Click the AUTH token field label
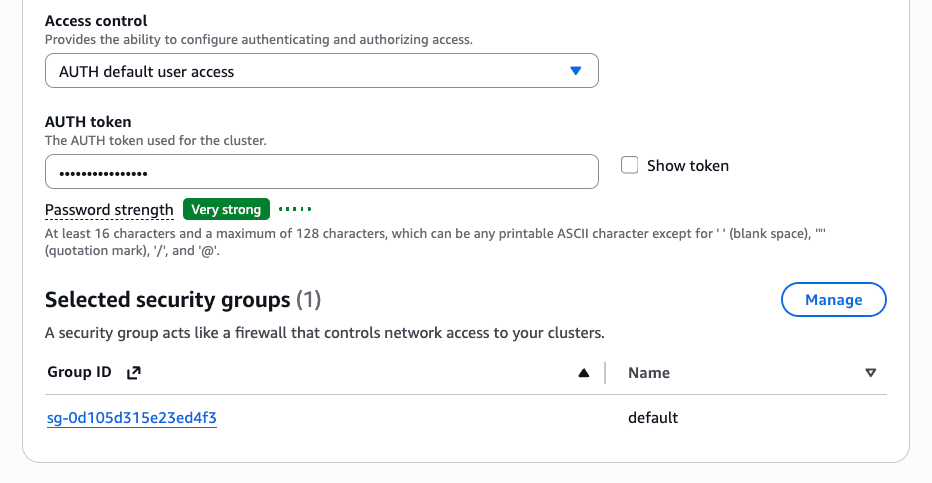Viewport: 932px width, 483px height. (88, 122)
